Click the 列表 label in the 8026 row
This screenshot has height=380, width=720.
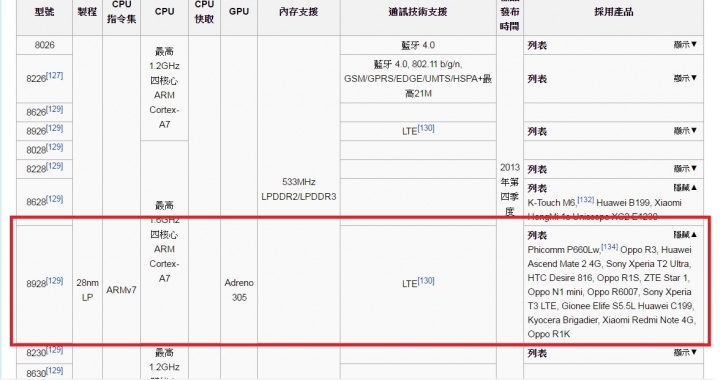[x=537, y=45]
